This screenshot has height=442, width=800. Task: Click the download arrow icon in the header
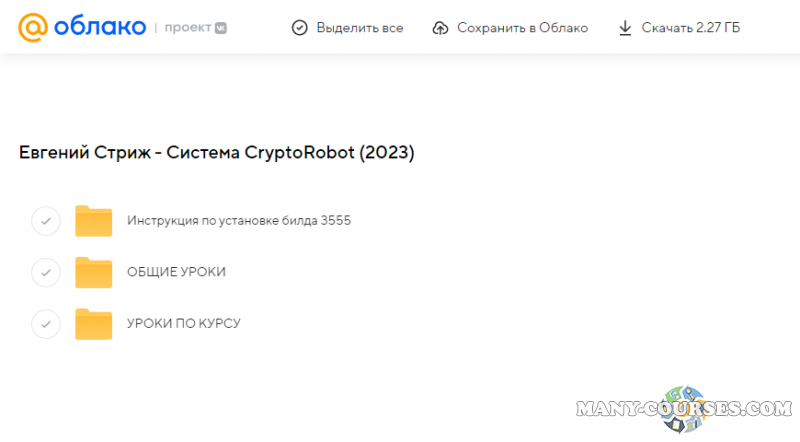pos(625,28)
